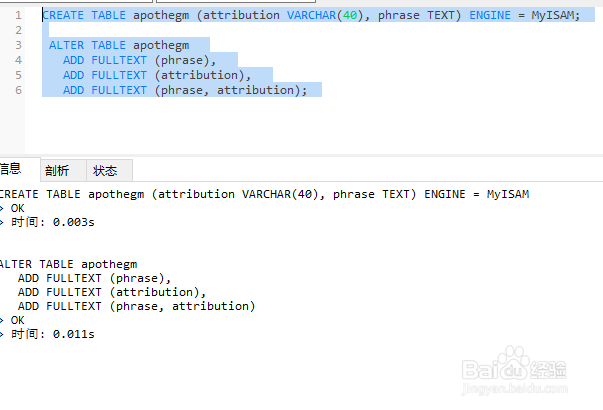Select the 状态 tab
This screenshot has height=410, width=603.
tap(105, 171)
